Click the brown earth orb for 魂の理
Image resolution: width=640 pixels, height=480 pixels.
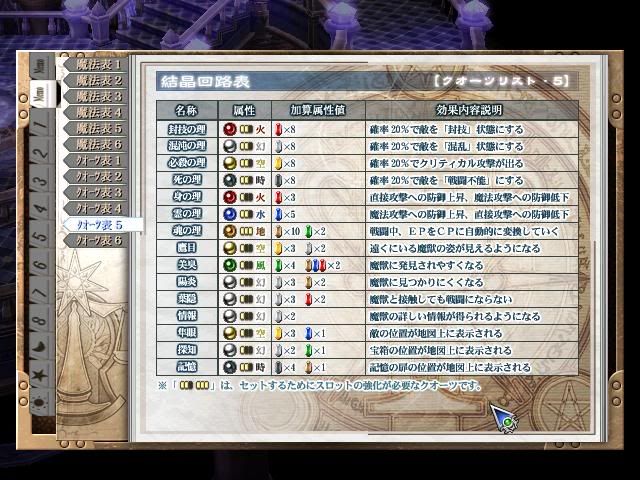click(230, 231)
